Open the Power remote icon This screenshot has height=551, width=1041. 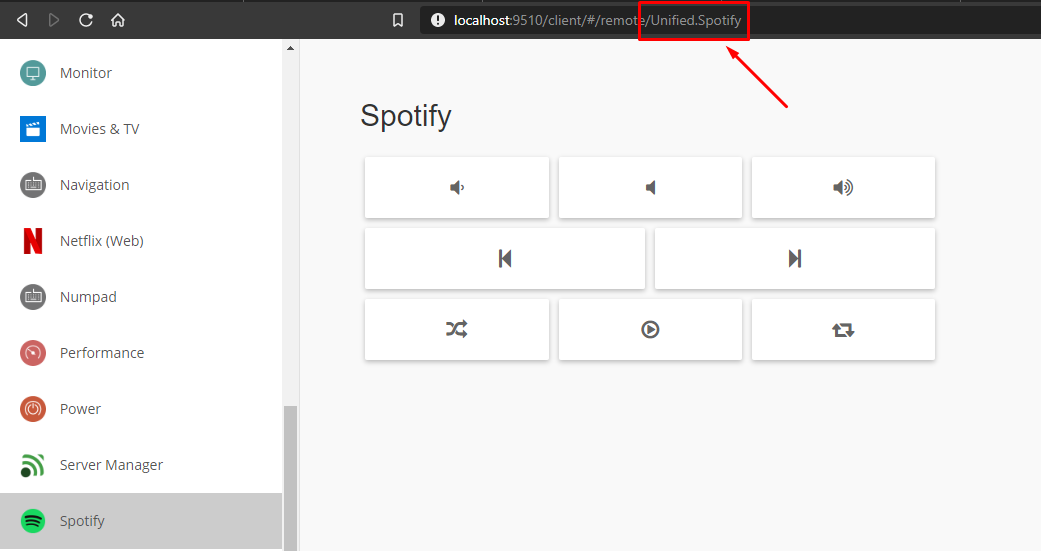coord(33,409)
